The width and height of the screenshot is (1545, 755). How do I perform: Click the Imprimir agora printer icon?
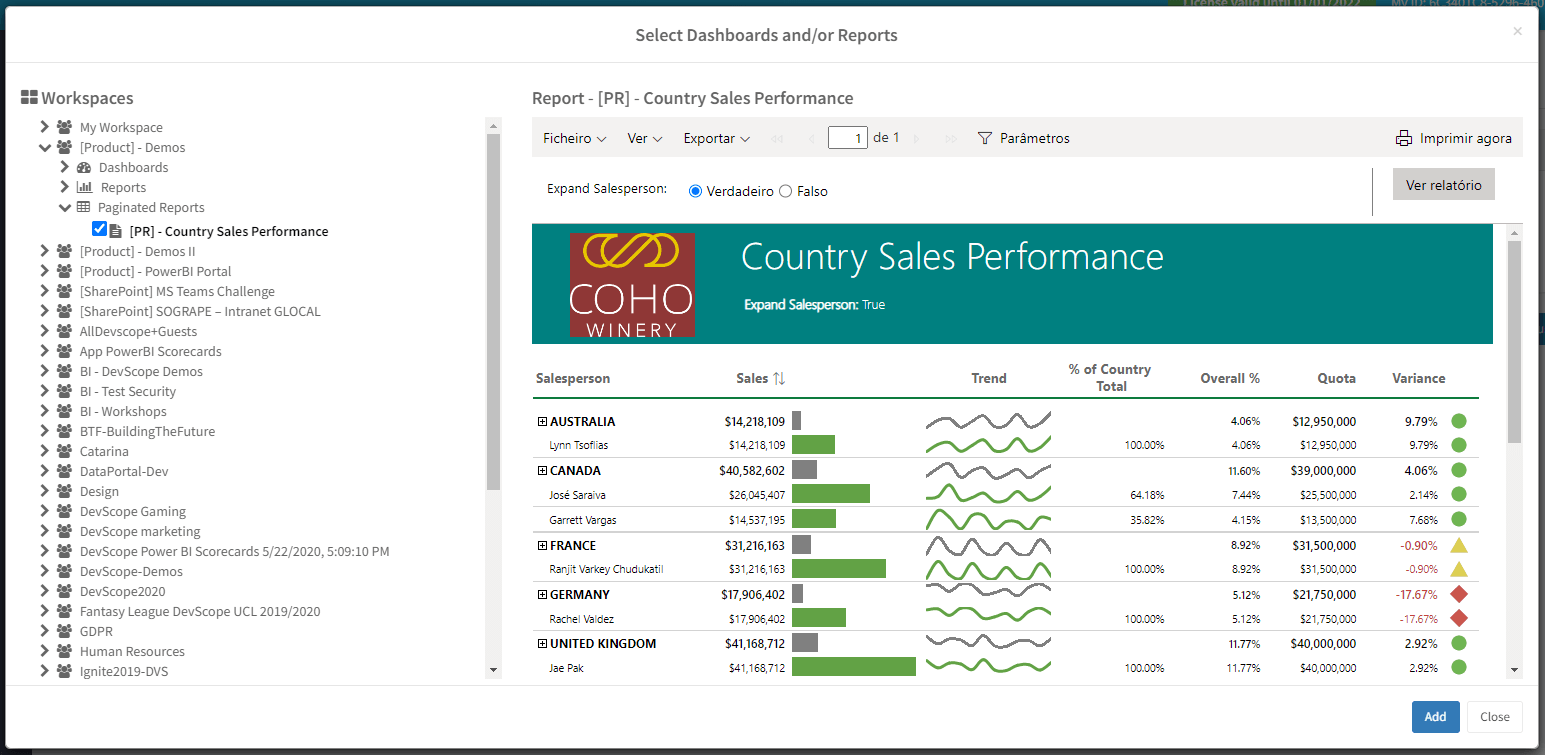click(1407, 138)
